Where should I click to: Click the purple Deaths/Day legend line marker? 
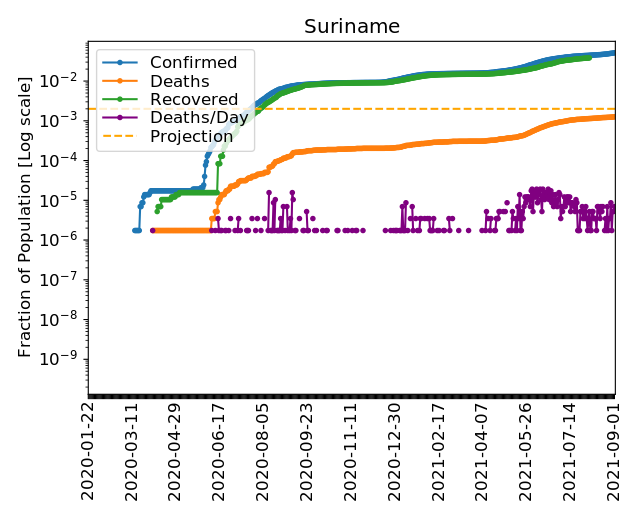point(121,117)
